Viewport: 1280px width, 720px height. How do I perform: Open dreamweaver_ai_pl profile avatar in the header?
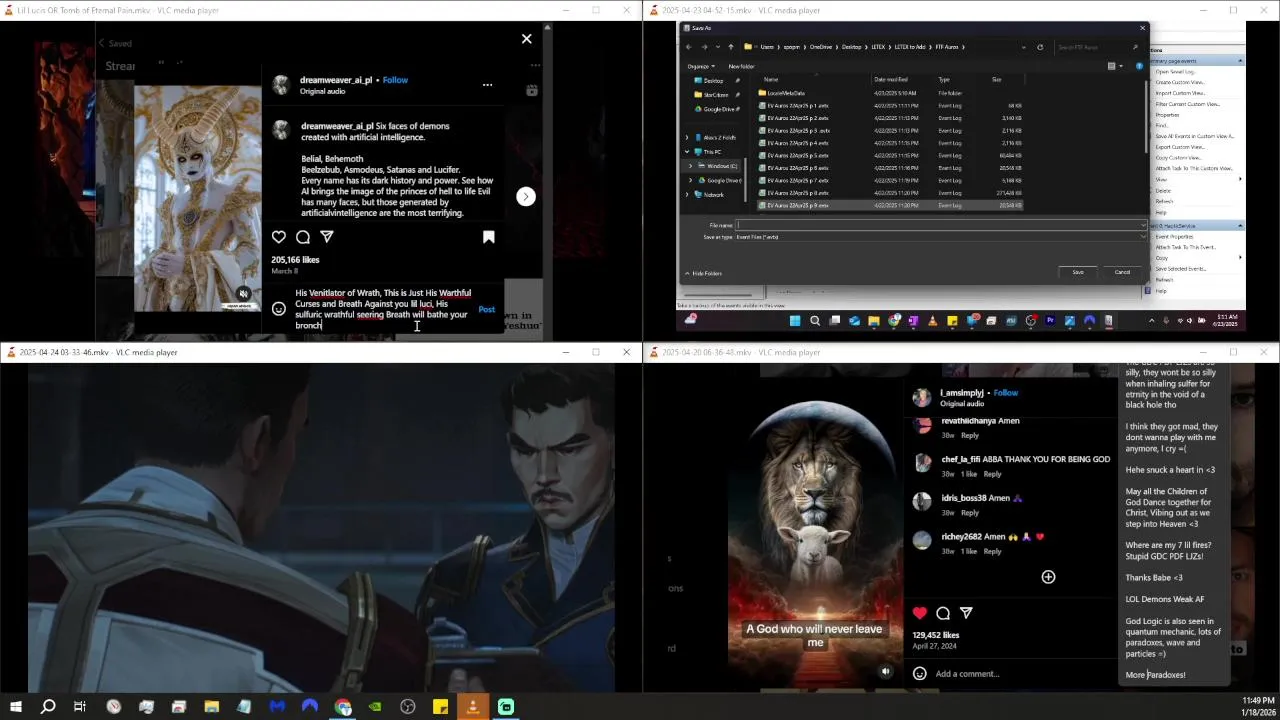click(x=282, y=85)
